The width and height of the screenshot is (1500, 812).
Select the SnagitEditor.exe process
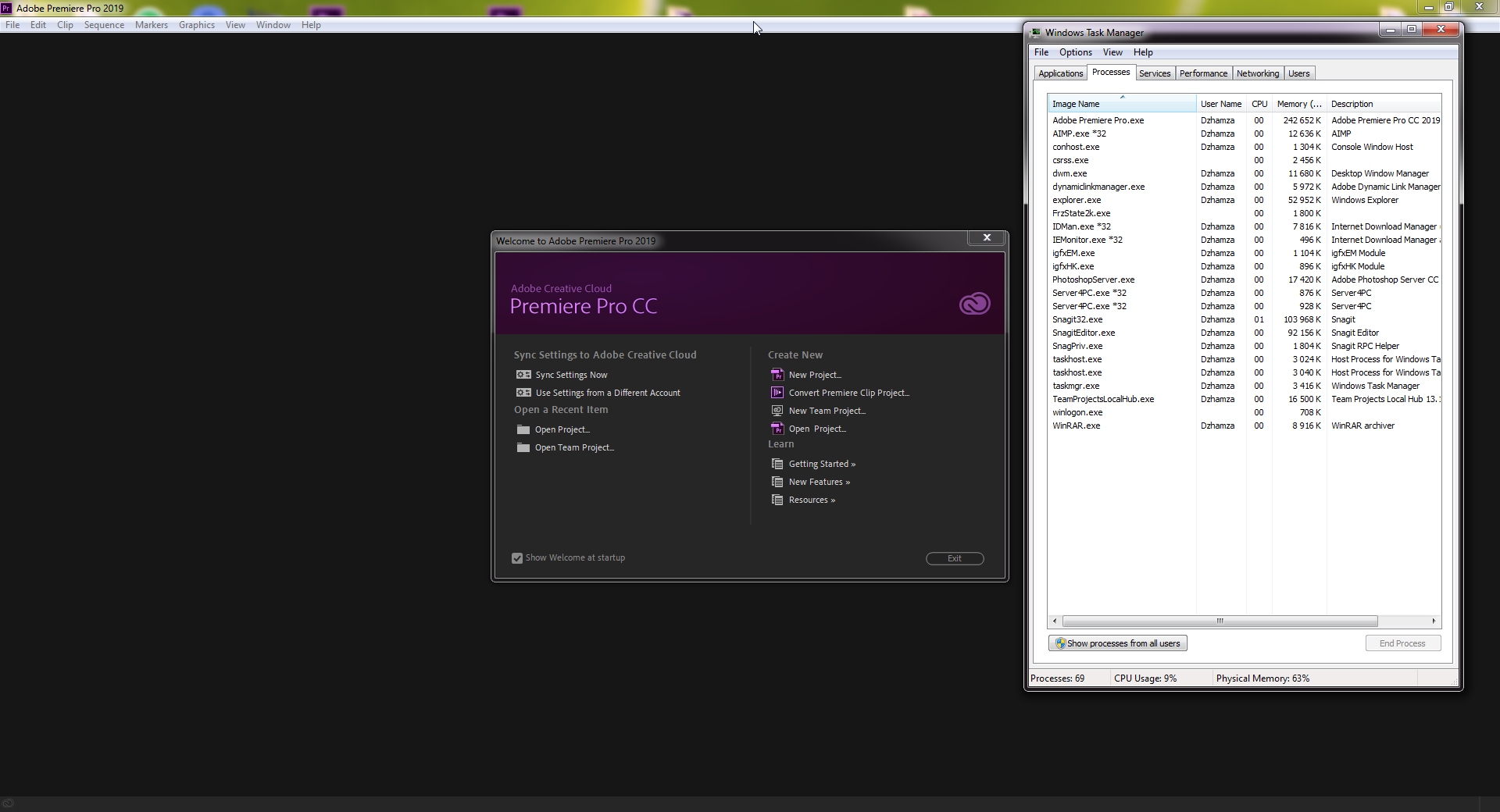click(1245, 333)
